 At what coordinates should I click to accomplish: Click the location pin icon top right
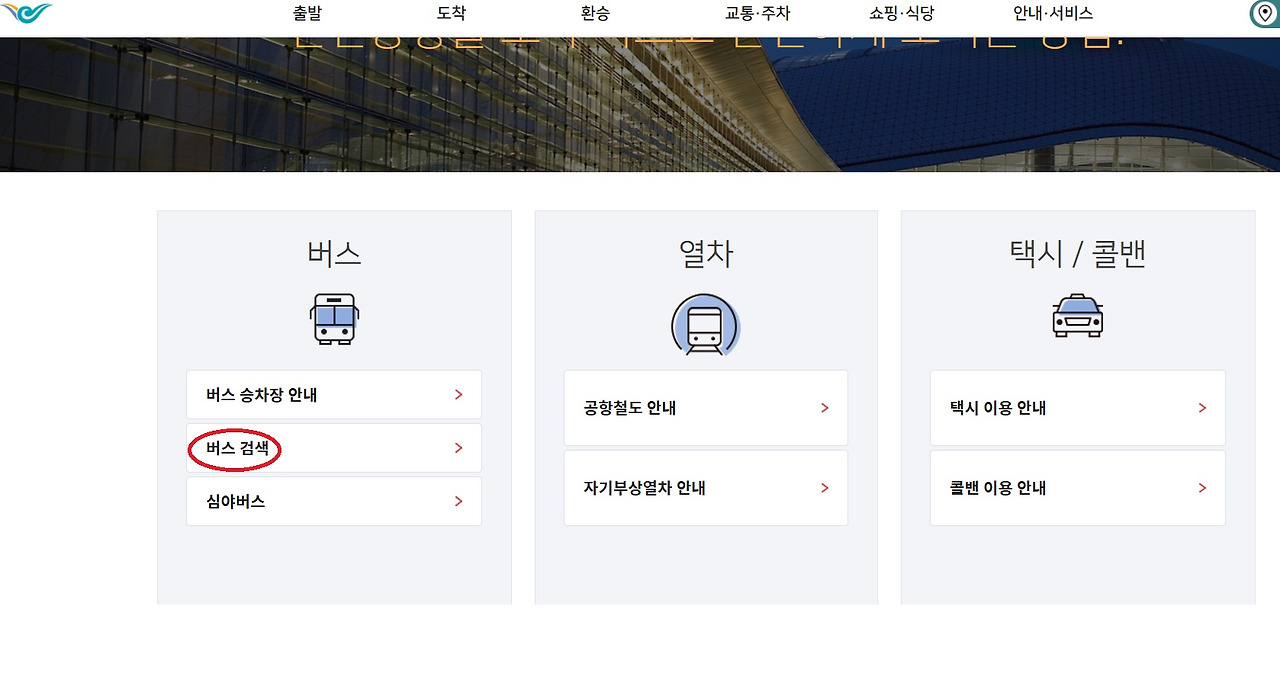[x=1262, y=15]
